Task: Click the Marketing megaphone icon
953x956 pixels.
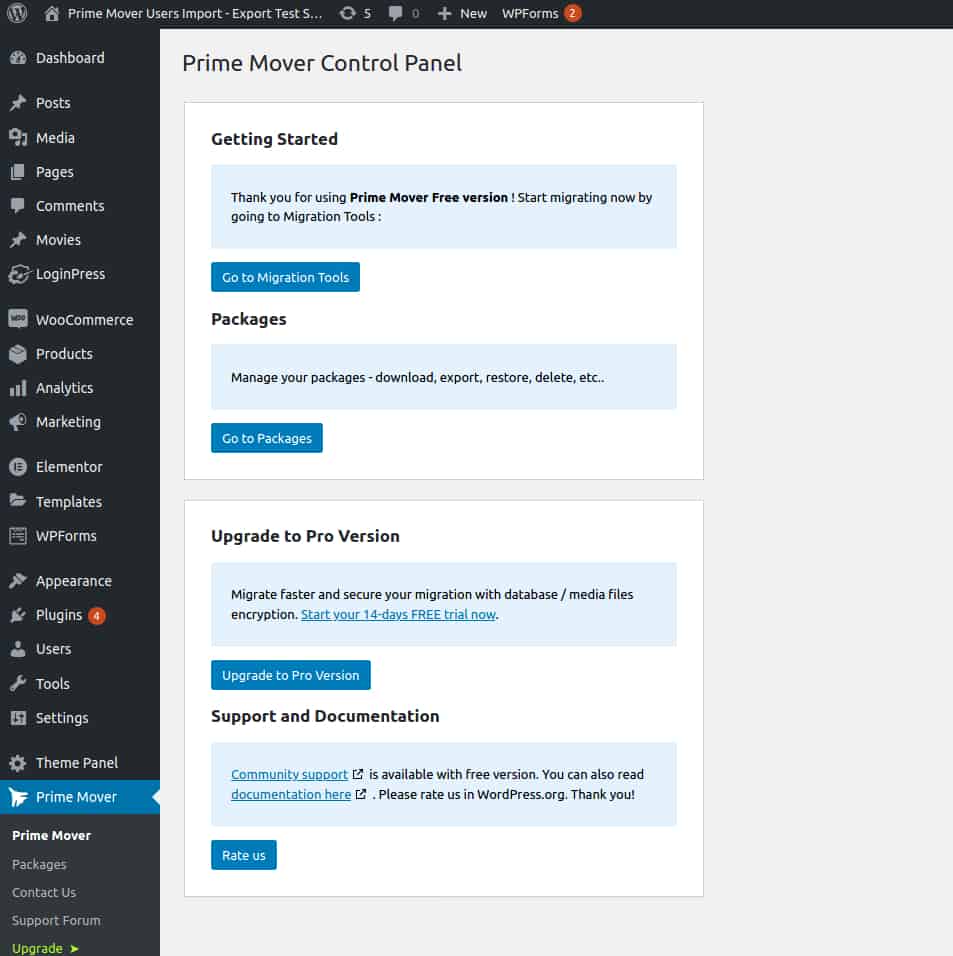Action: point(18,422)
